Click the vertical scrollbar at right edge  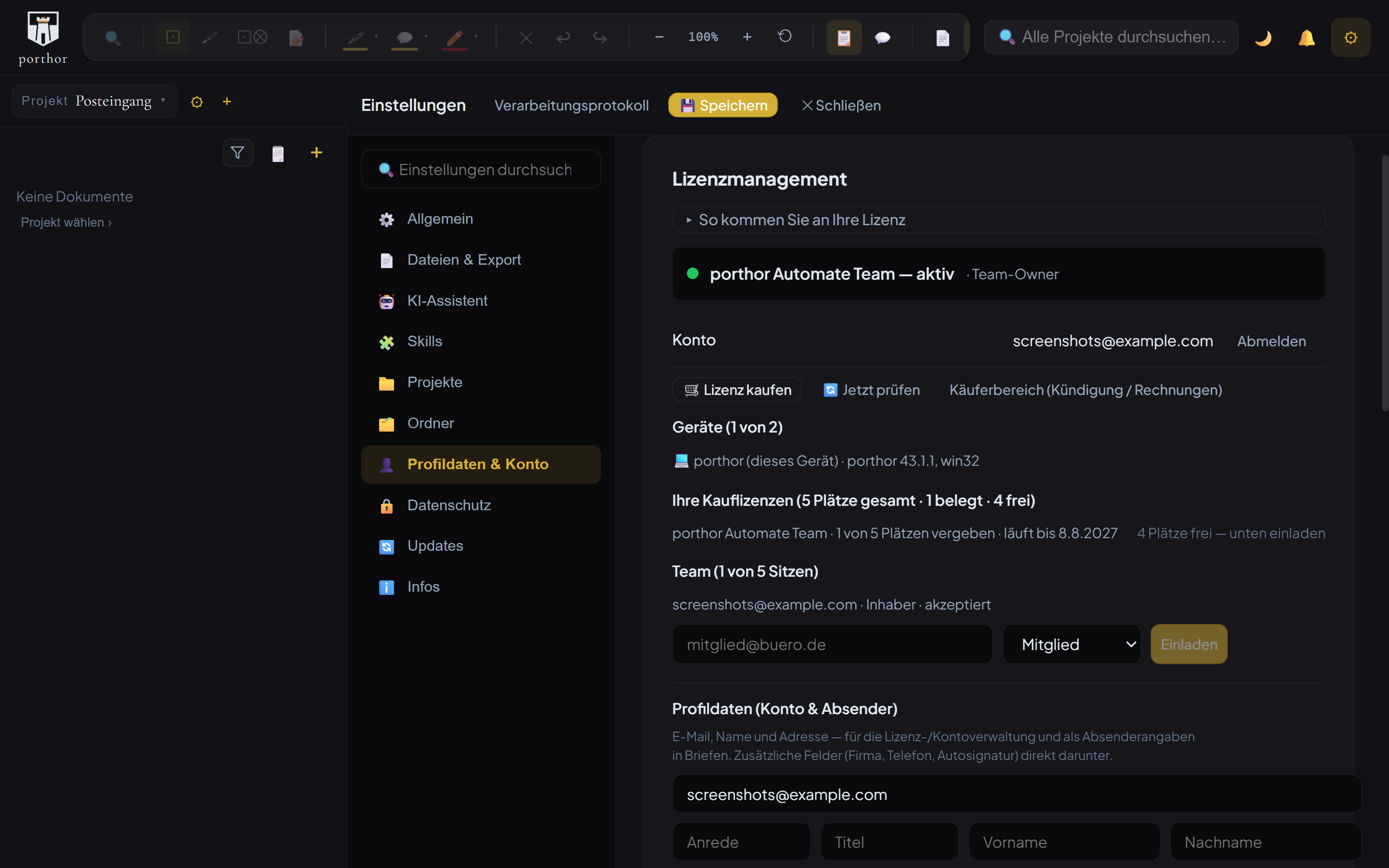tap(1384, 283)
